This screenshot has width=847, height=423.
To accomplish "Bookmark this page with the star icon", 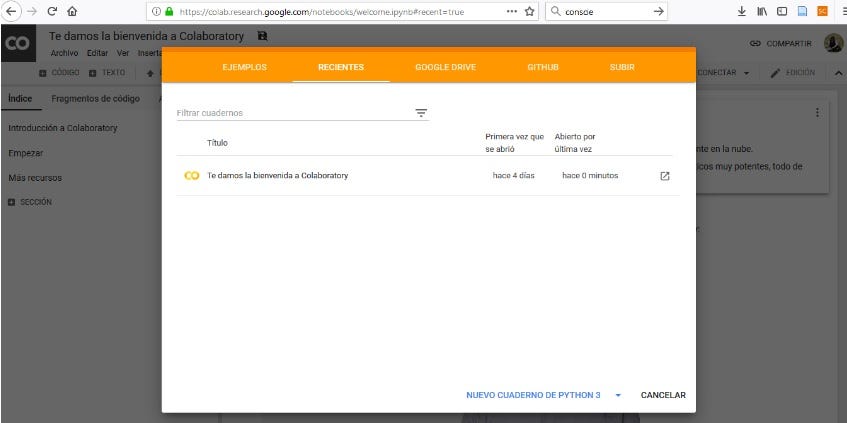I will pyautogui.click(x=530, y=11).
